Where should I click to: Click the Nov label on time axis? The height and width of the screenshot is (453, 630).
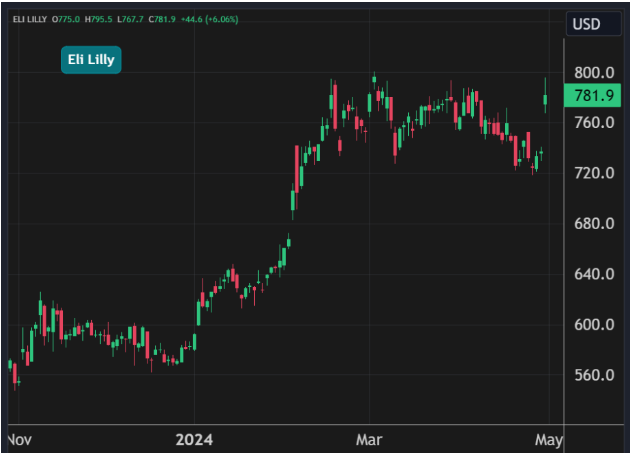[x=20, y=440]
